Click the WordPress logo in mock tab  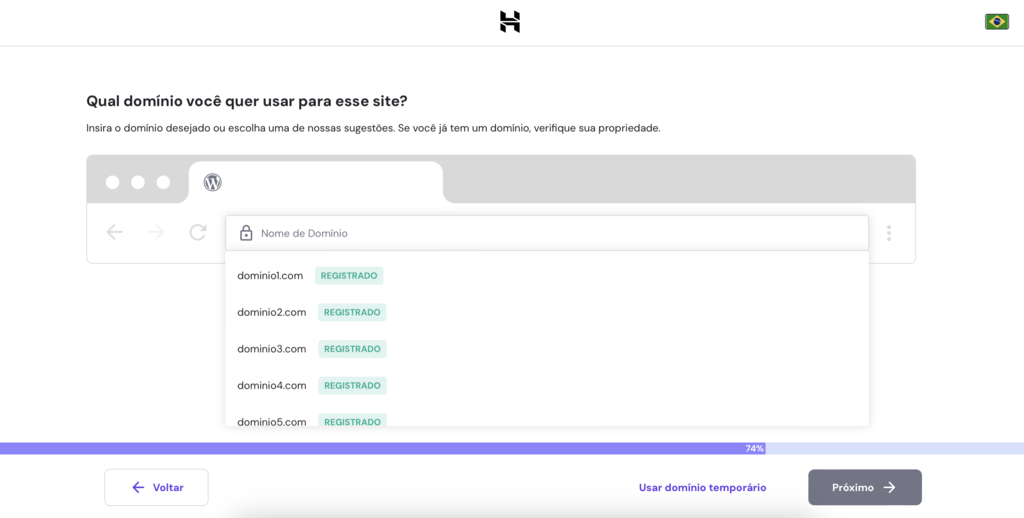(212, 182)
